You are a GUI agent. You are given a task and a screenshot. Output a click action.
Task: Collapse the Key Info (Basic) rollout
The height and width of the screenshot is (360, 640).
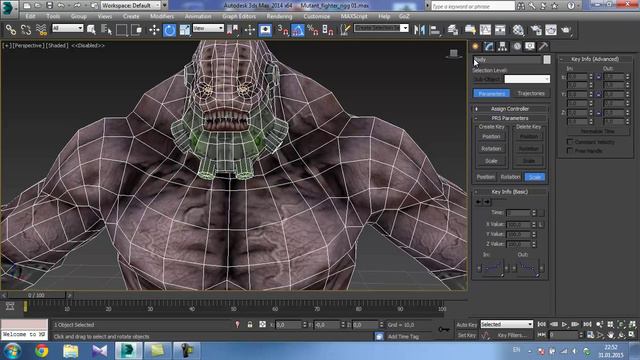tap(510, 192)
